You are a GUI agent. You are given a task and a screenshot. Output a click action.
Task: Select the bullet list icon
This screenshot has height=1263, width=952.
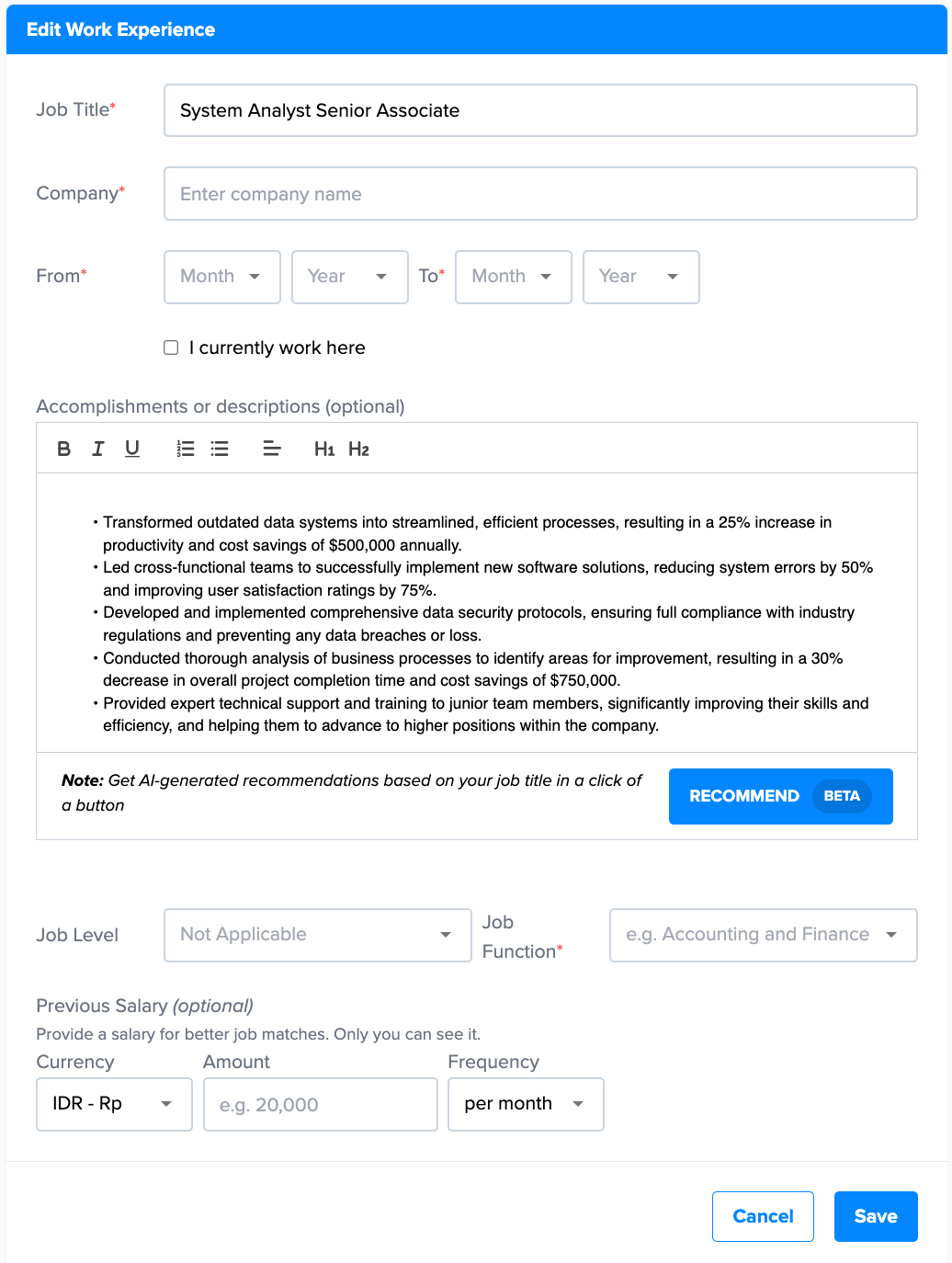pyautogui.click(x=219, y=449)
